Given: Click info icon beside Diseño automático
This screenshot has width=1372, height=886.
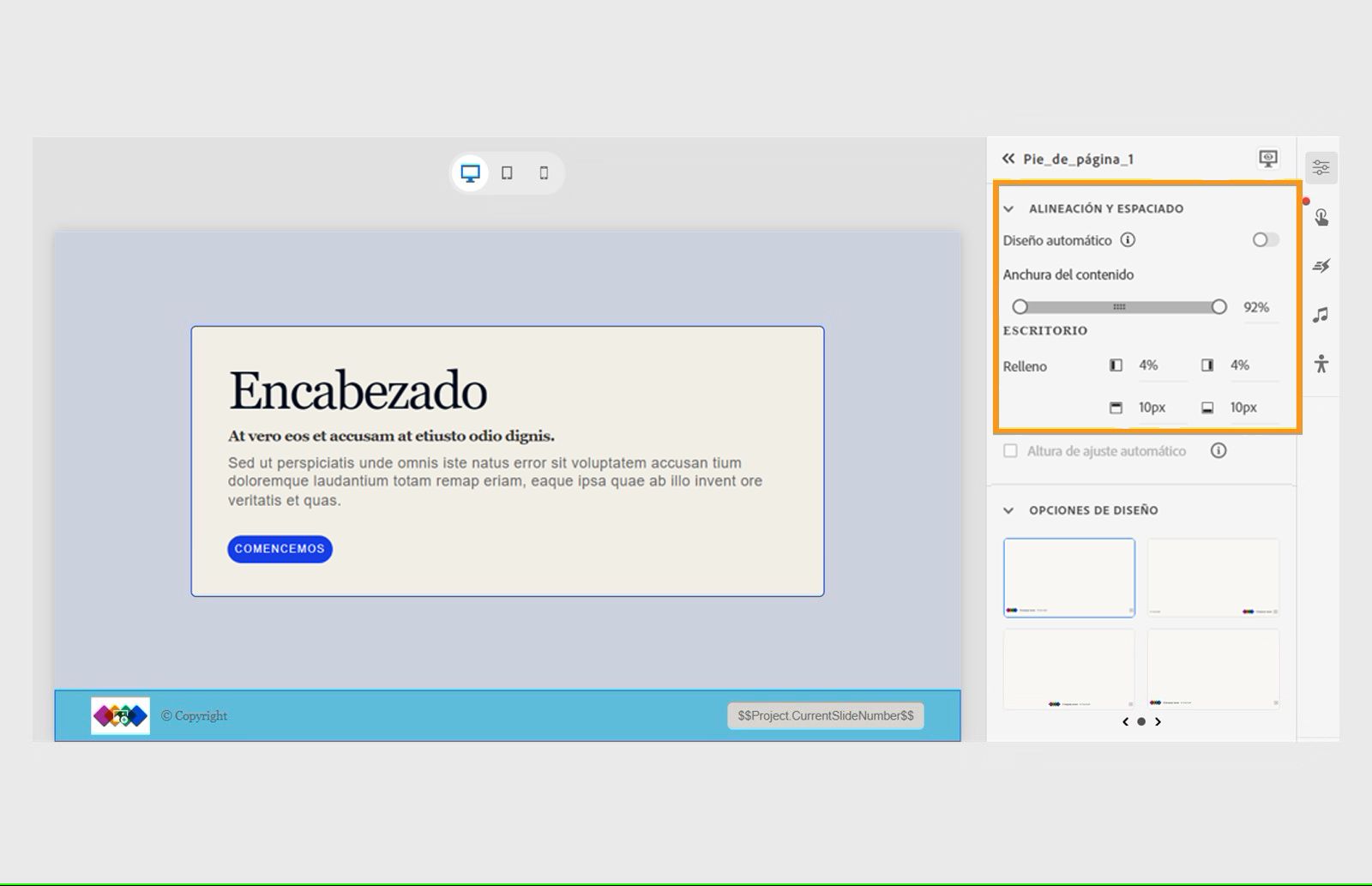Looking at the screenshot, I should pyautogui.click(x=1128, y=240).
